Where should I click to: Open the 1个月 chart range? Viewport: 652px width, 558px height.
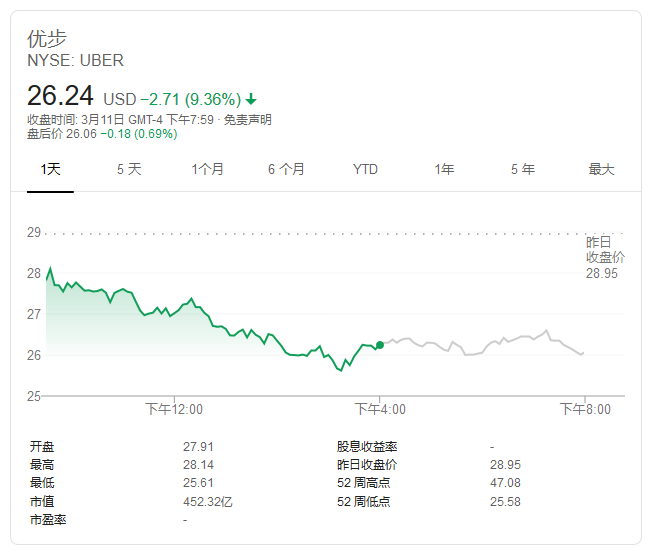coord(208,169)
